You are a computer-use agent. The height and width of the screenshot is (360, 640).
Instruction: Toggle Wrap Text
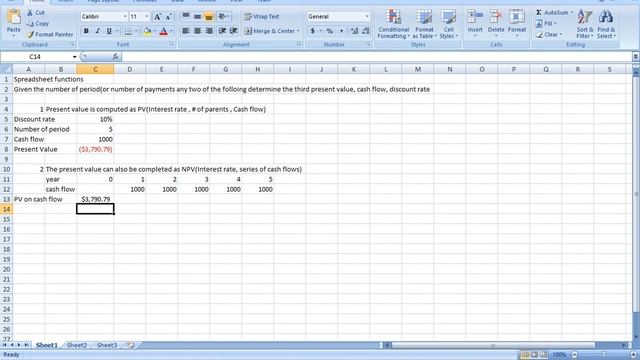[x=262, y=17]
